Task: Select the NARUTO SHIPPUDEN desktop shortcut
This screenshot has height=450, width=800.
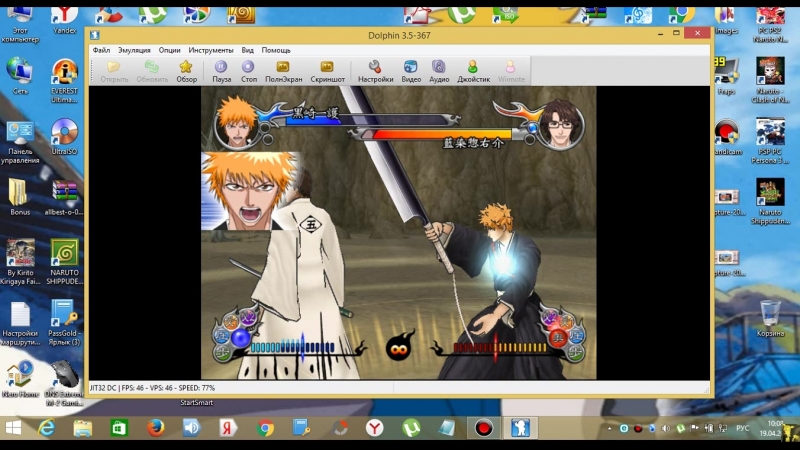Action: tap(64, 262)
